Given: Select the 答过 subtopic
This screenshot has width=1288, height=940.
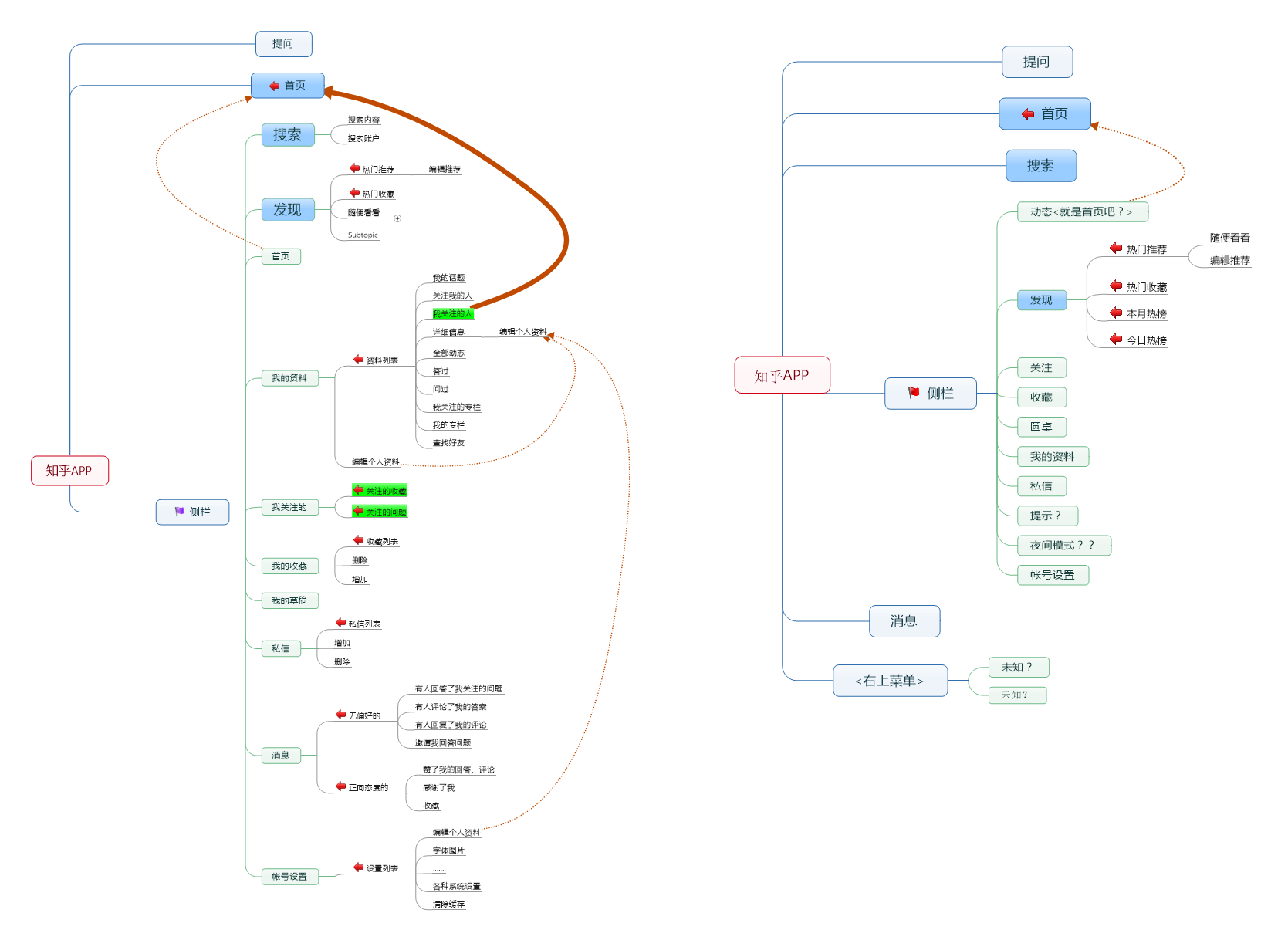Looking at the screenshot, I should point(441,372).
